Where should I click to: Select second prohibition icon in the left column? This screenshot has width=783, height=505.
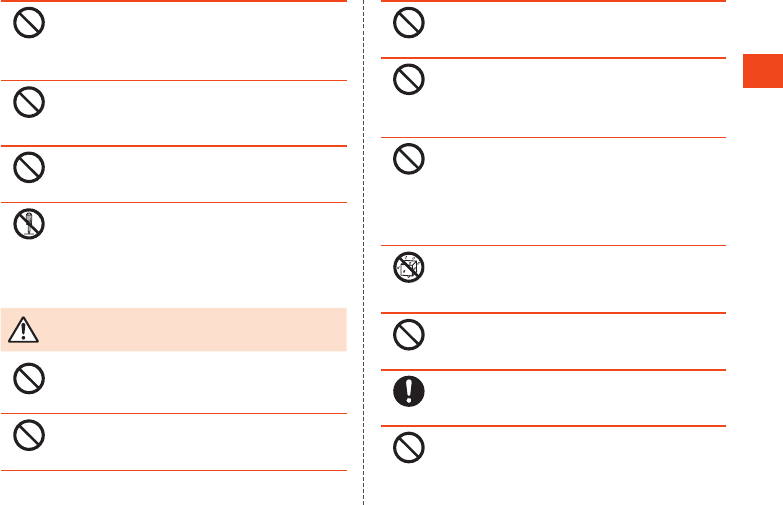[29, 102]
